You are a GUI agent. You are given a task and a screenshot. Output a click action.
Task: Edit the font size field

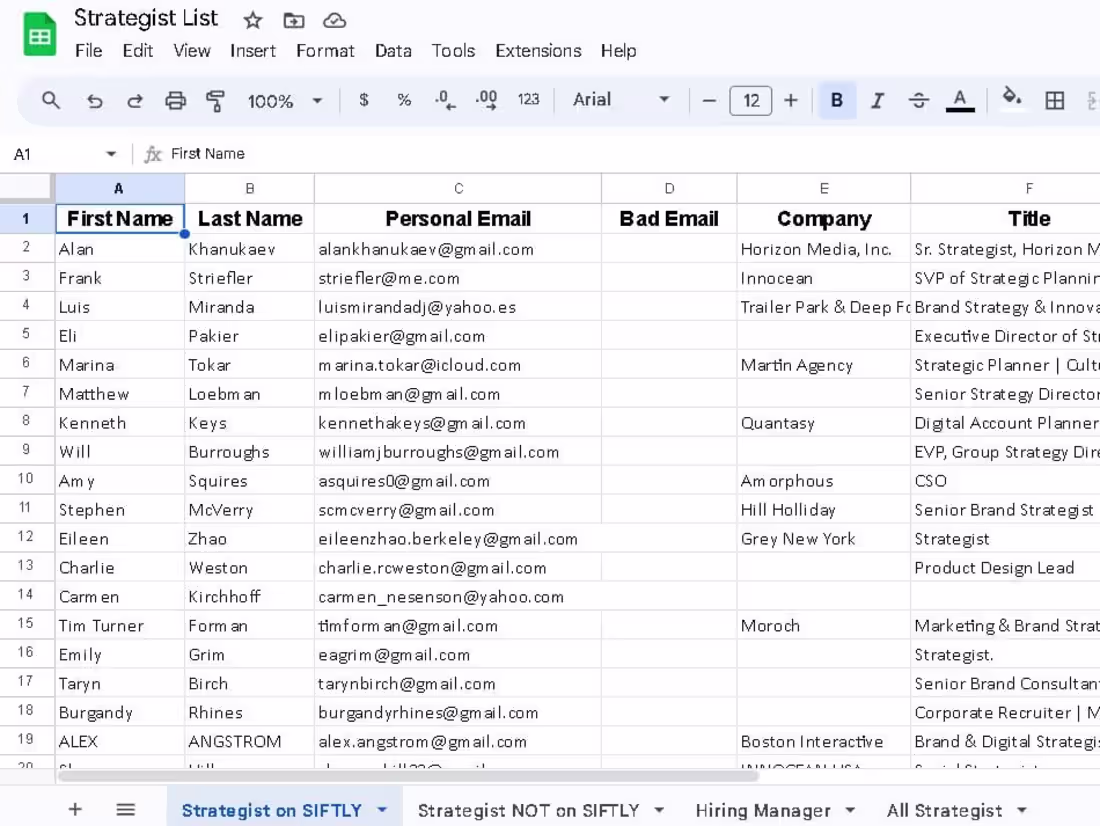(751, 100)
